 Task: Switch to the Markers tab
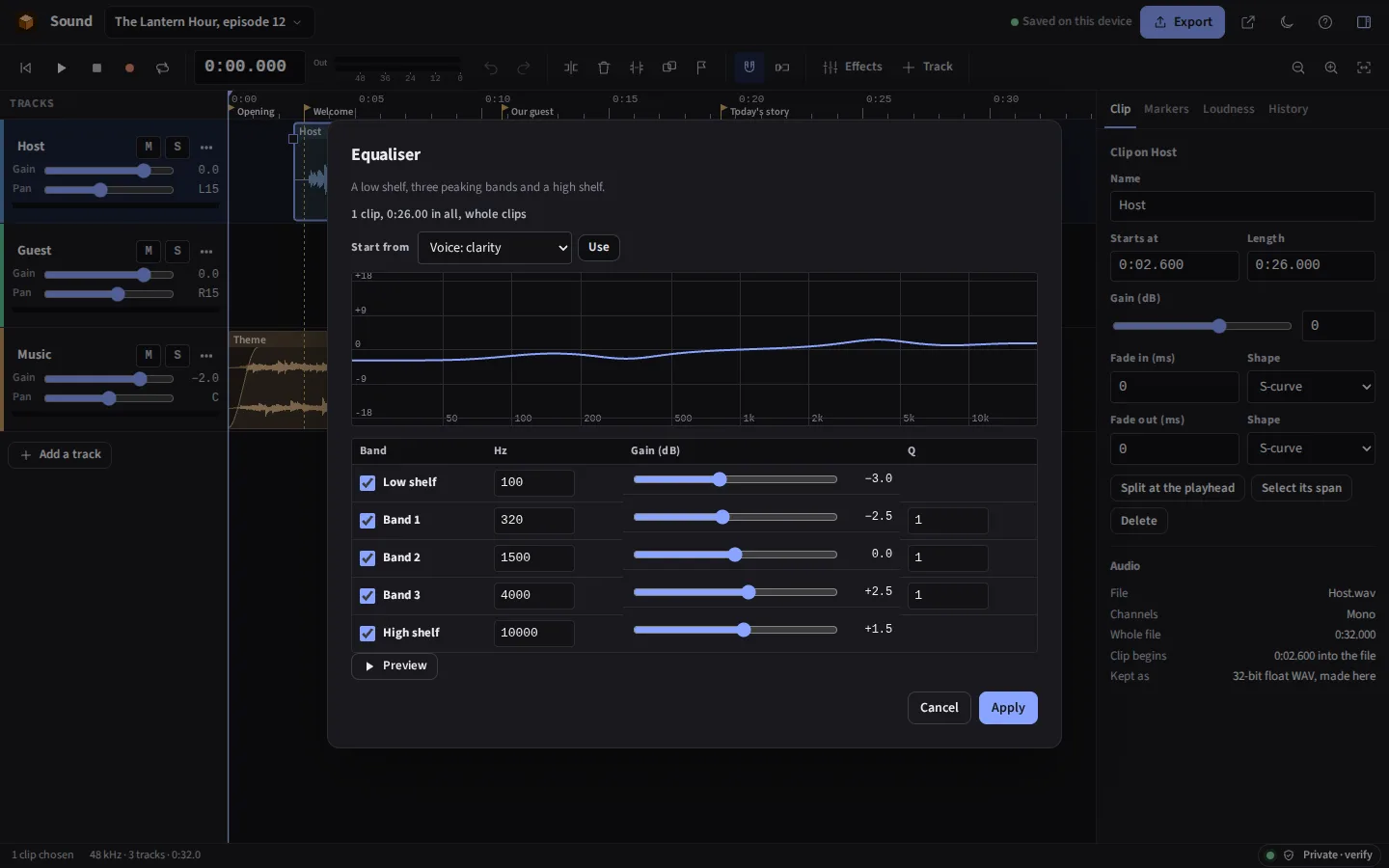(1166, 109)
